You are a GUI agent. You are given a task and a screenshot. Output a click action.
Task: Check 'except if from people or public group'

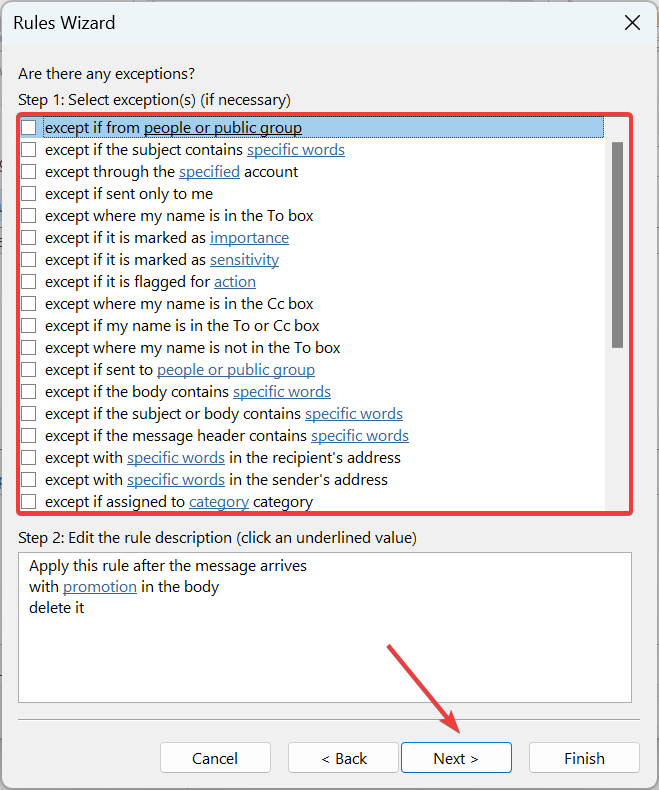pyautogui.click(x=29, y=127)
